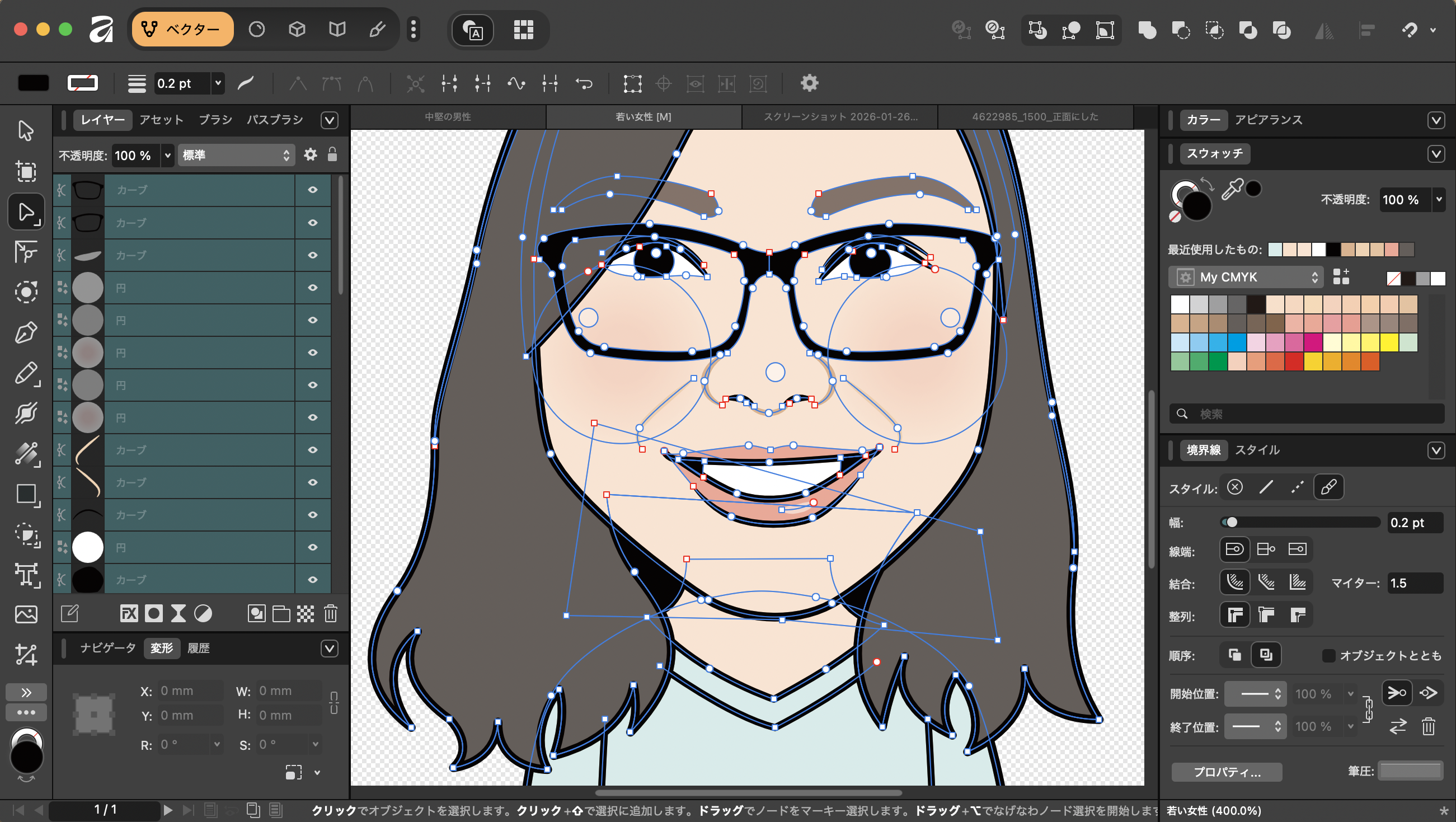Choose the Artistic Text tool
This screenshot has width=1456, height=822.
pos(25,575)
